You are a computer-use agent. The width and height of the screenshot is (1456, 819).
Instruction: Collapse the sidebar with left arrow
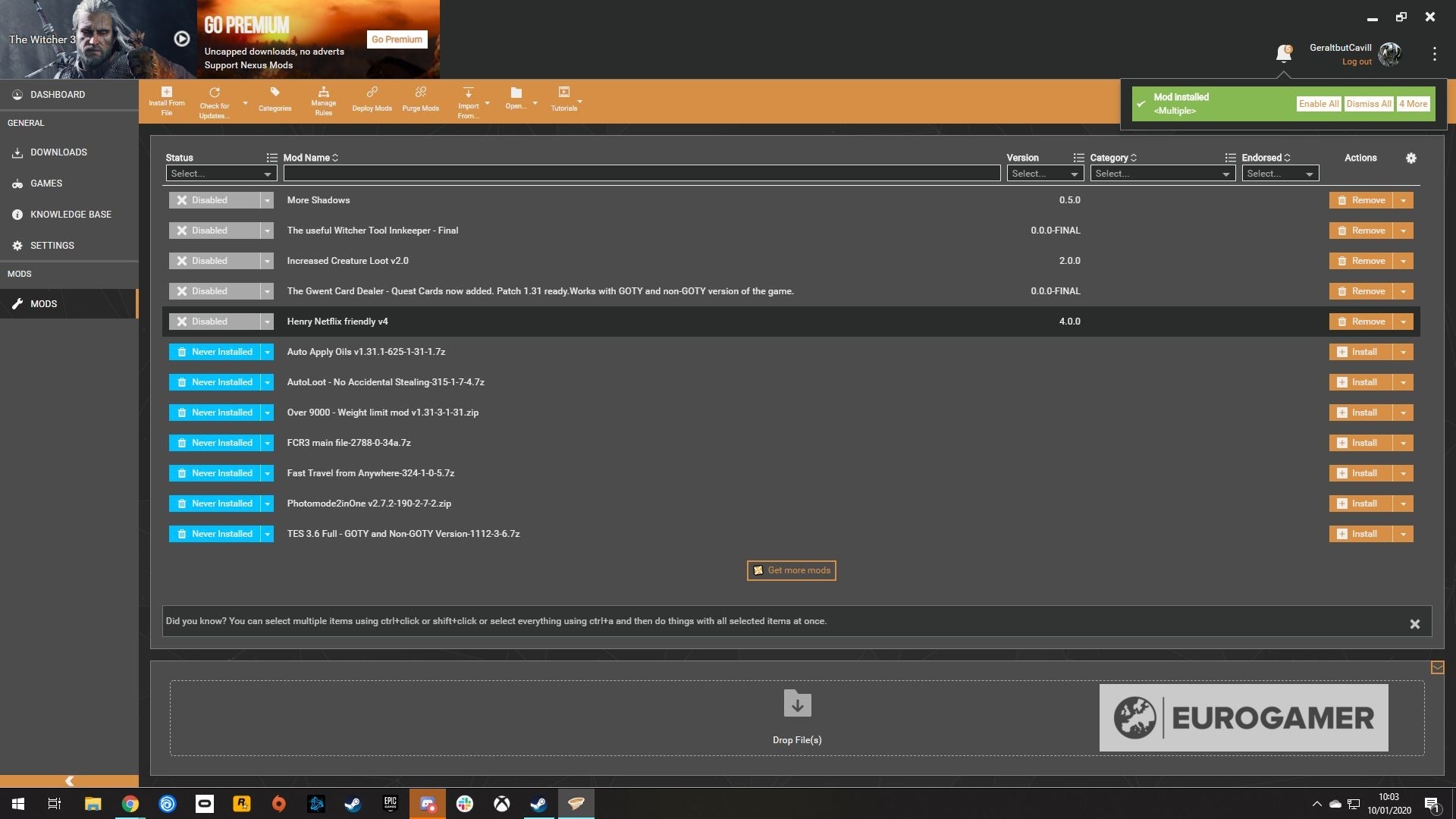click(69, 780)
